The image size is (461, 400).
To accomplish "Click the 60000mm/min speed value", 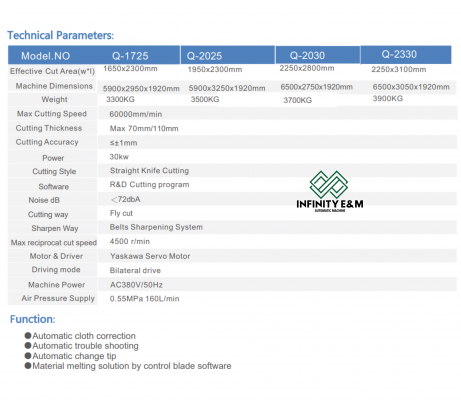I will 136,114.
